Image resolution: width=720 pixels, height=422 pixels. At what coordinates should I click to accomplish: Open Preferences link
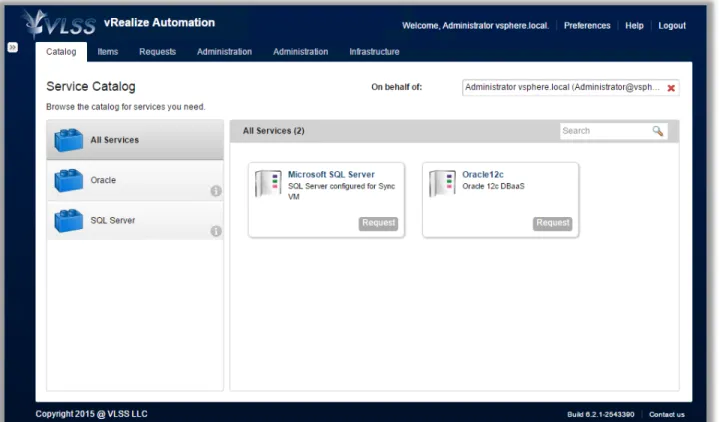[587, 26]
